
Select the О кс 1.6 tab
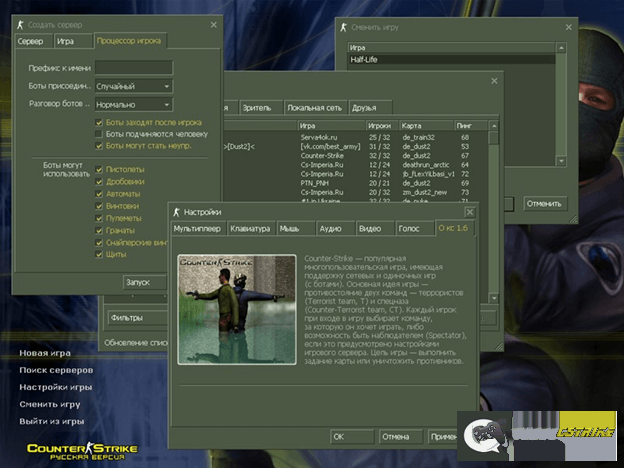pos(454,228)
